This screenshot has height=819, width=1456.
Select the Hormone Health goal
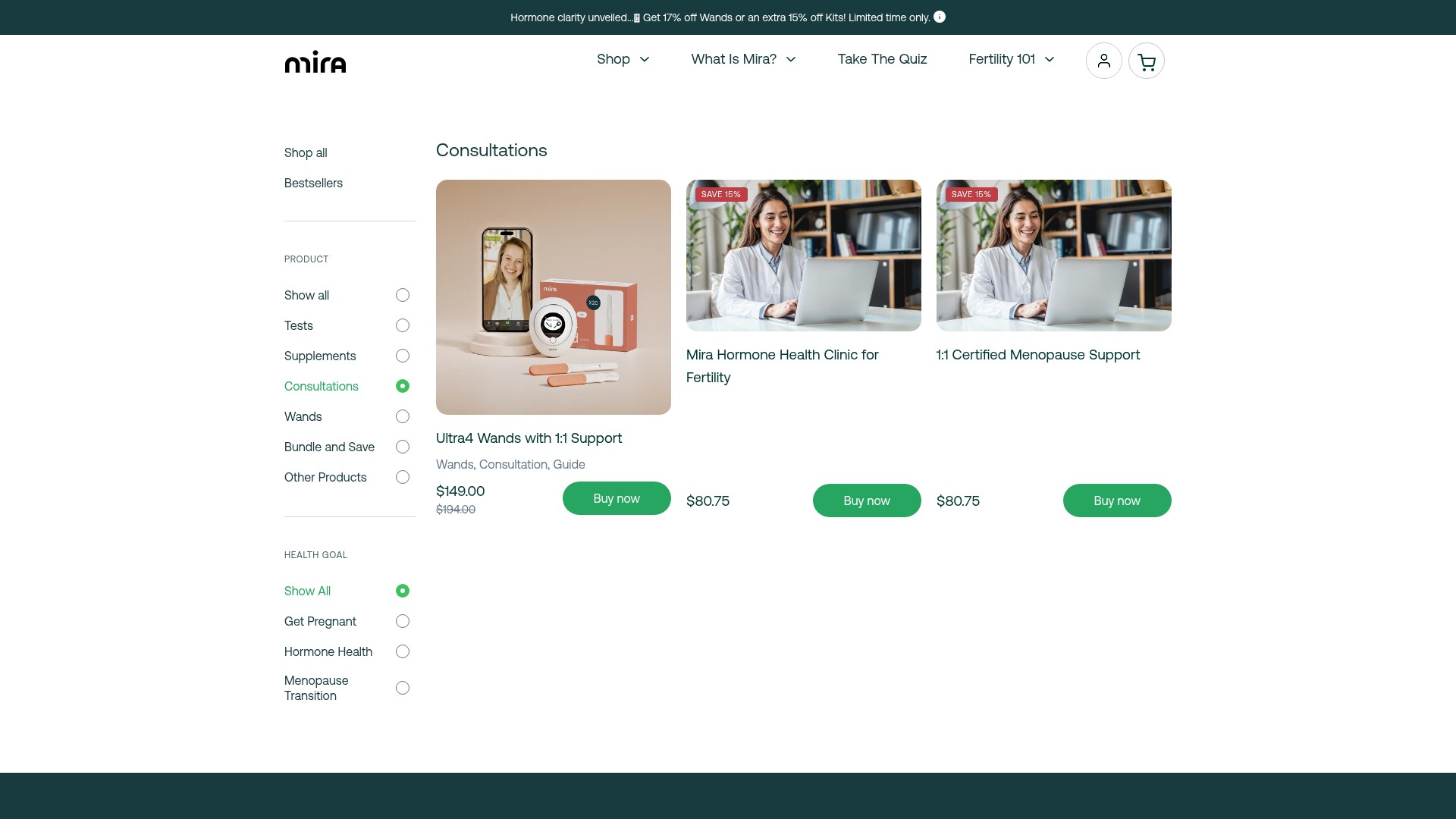pos(347,651)
